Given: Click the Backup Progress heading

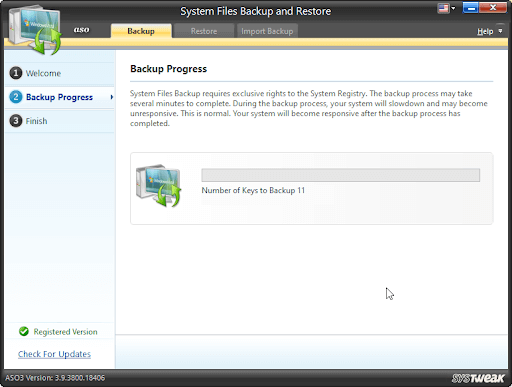Looking at the screenshot, I should pyautogui.click(x=168, y=69).
